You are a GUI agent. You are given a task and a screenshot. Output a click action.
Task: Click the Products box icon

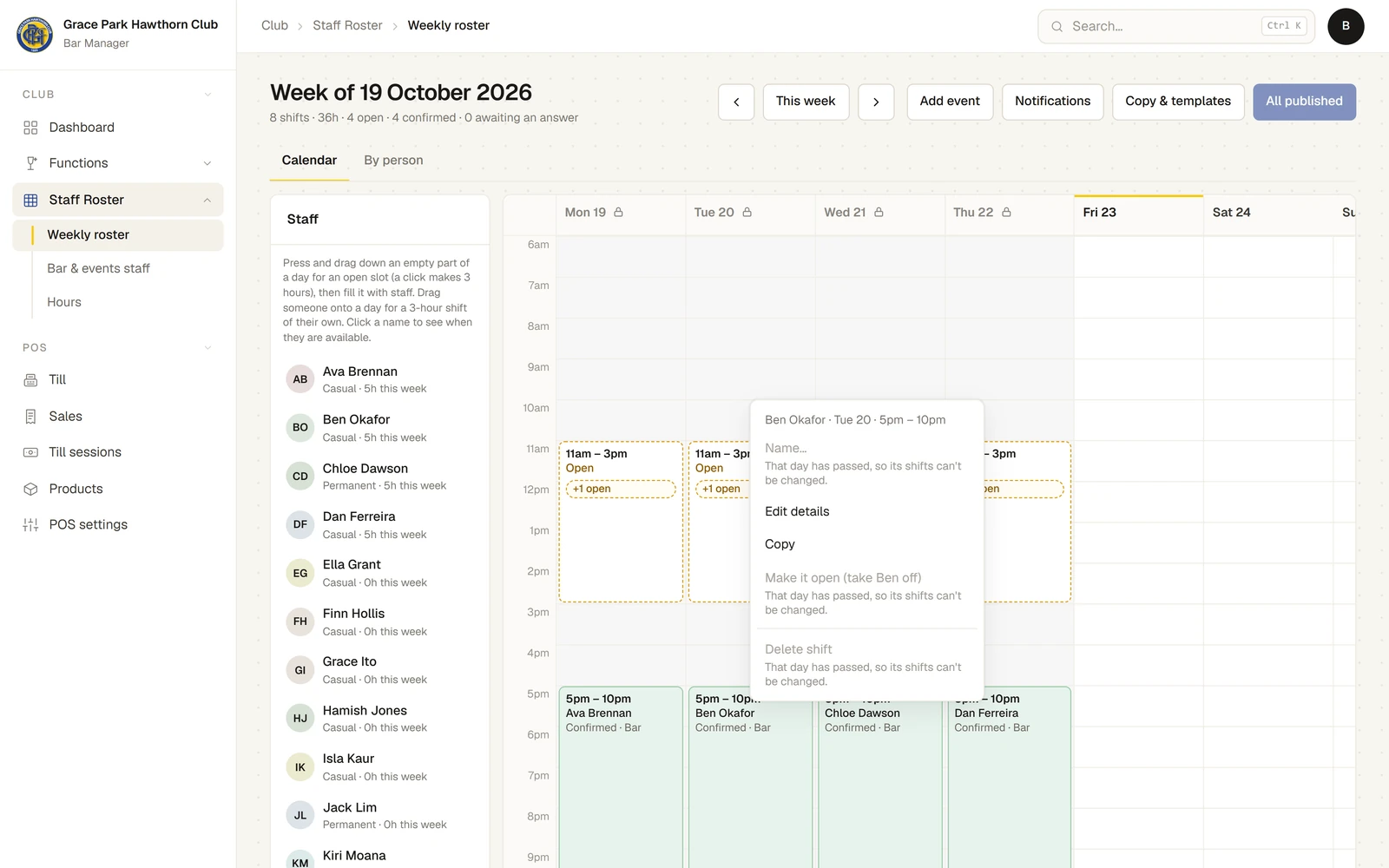(x=30, y=489)
